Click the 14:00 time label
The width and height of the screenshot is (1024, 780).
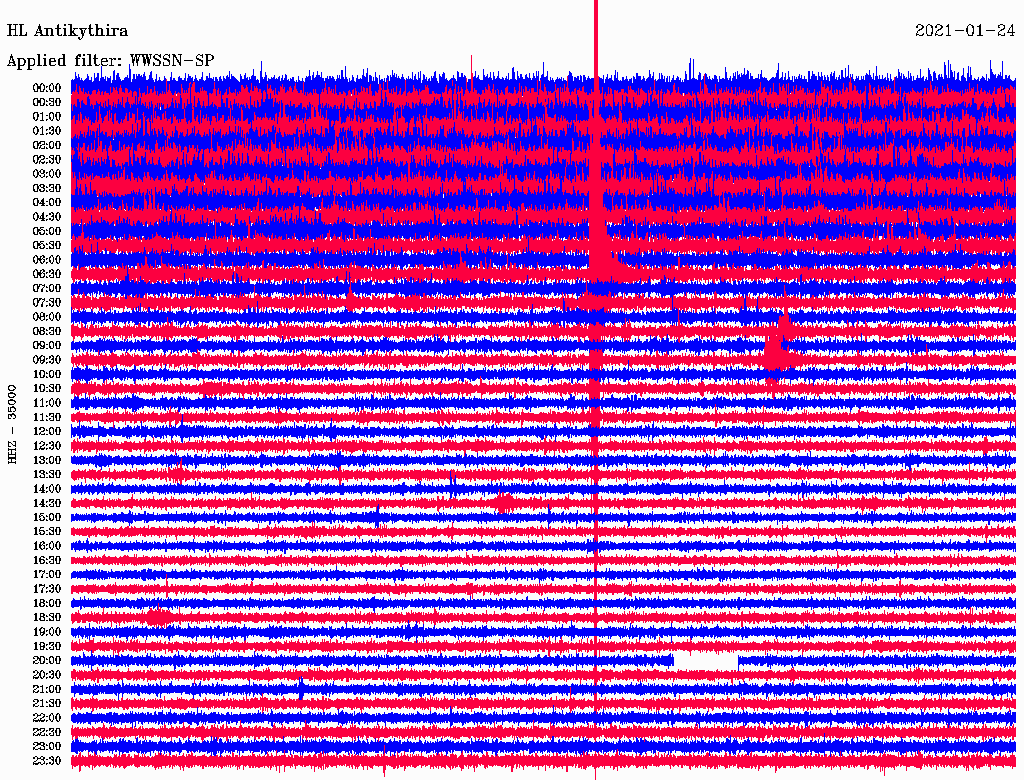pos(47,489)
